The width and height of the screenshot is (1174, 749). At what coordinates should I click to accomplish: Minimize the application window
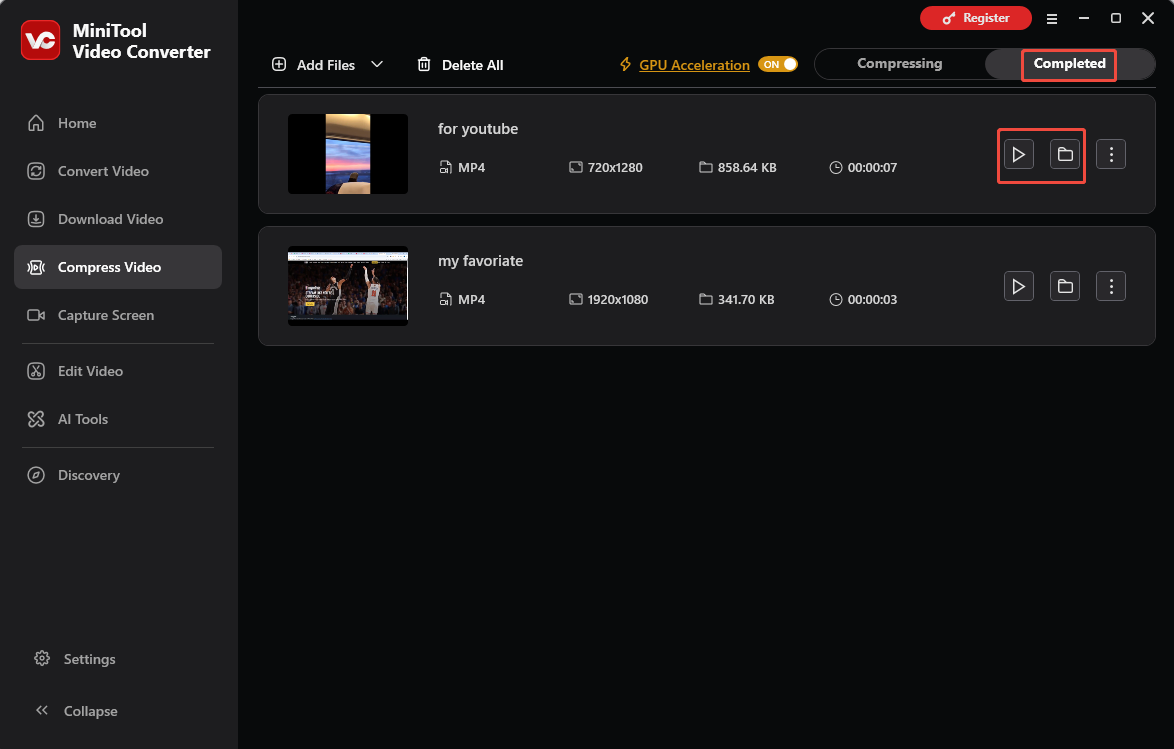point(1083,18)
